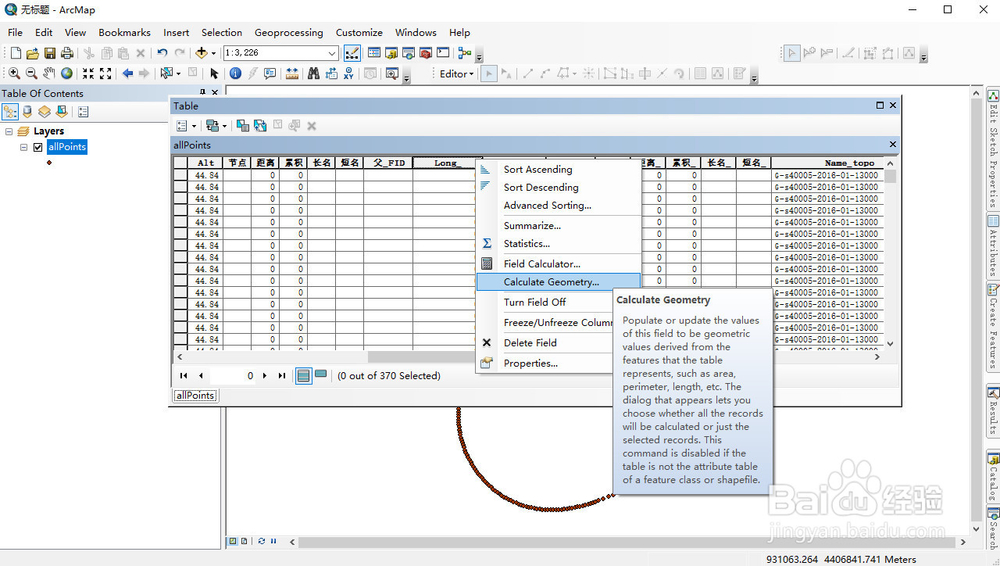Toggle the Editor Toolbar button
Screen dimensions: 1000x566
tap(352, 53)
